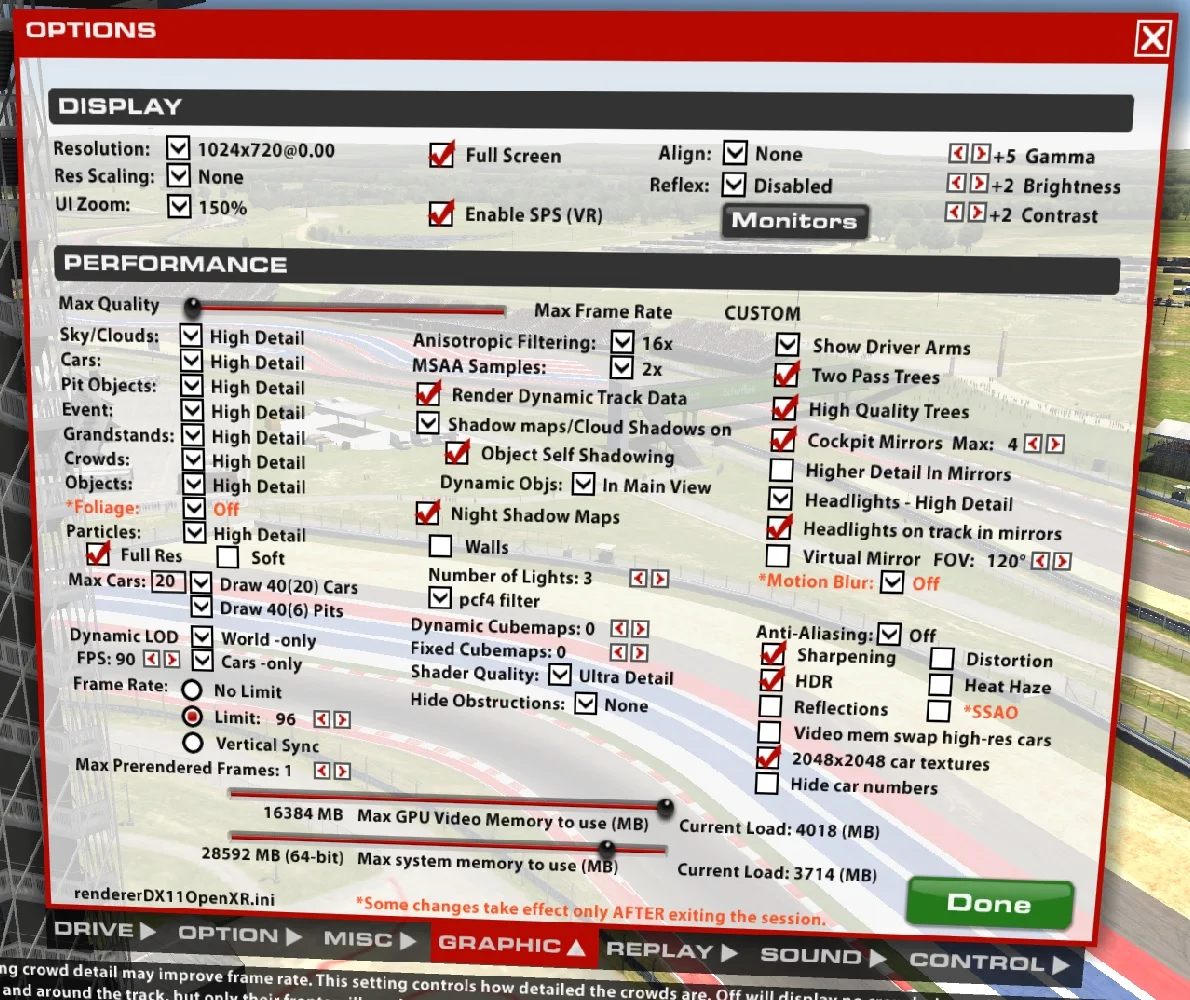Adjust Max Quality slider handle
The width and height of the screenshot is (1190, 1000).
click(x=193, y=307)
